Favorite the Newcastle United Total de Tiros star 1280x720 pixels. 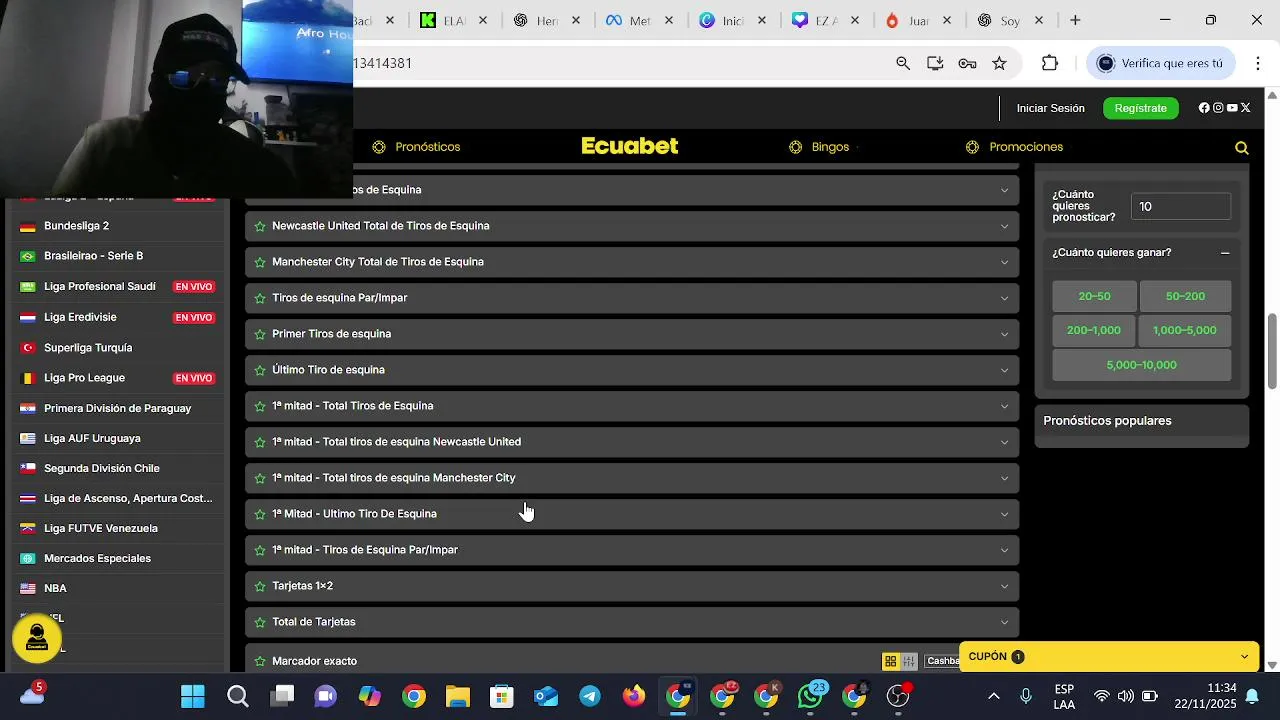[x=260, y=226]
